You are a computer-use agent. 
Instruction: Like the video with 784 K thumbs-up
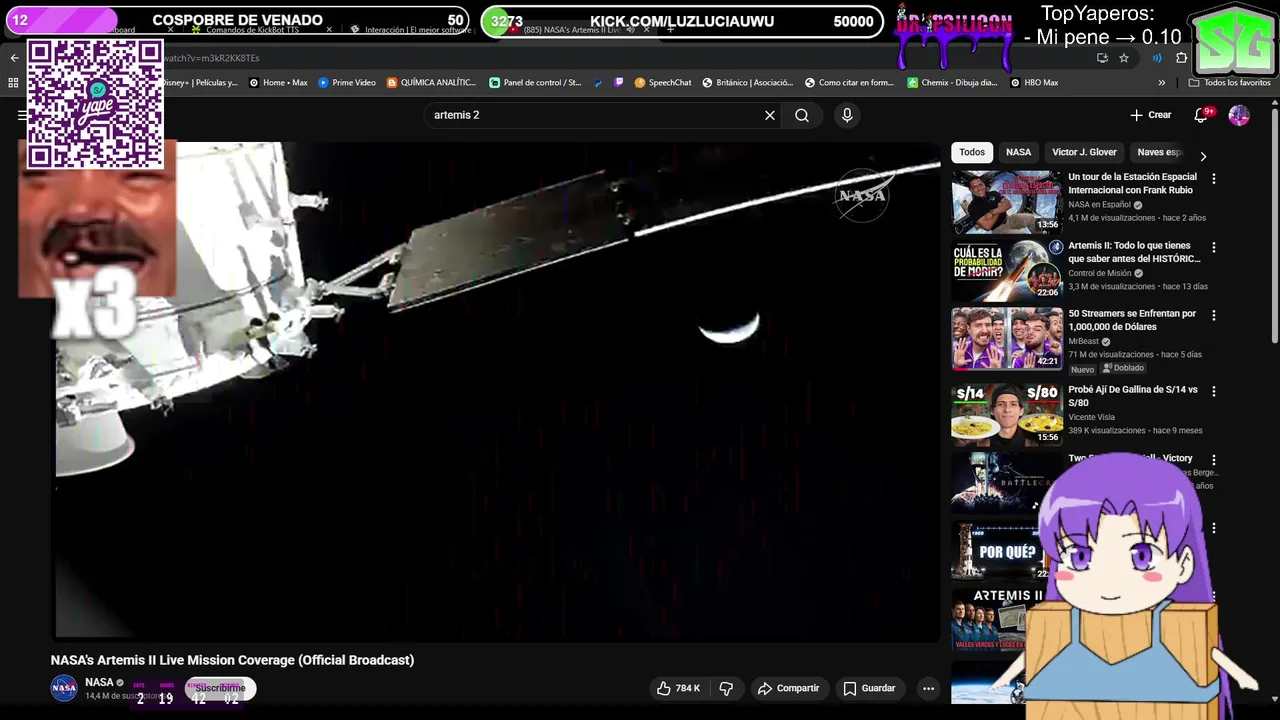(678, 688)
